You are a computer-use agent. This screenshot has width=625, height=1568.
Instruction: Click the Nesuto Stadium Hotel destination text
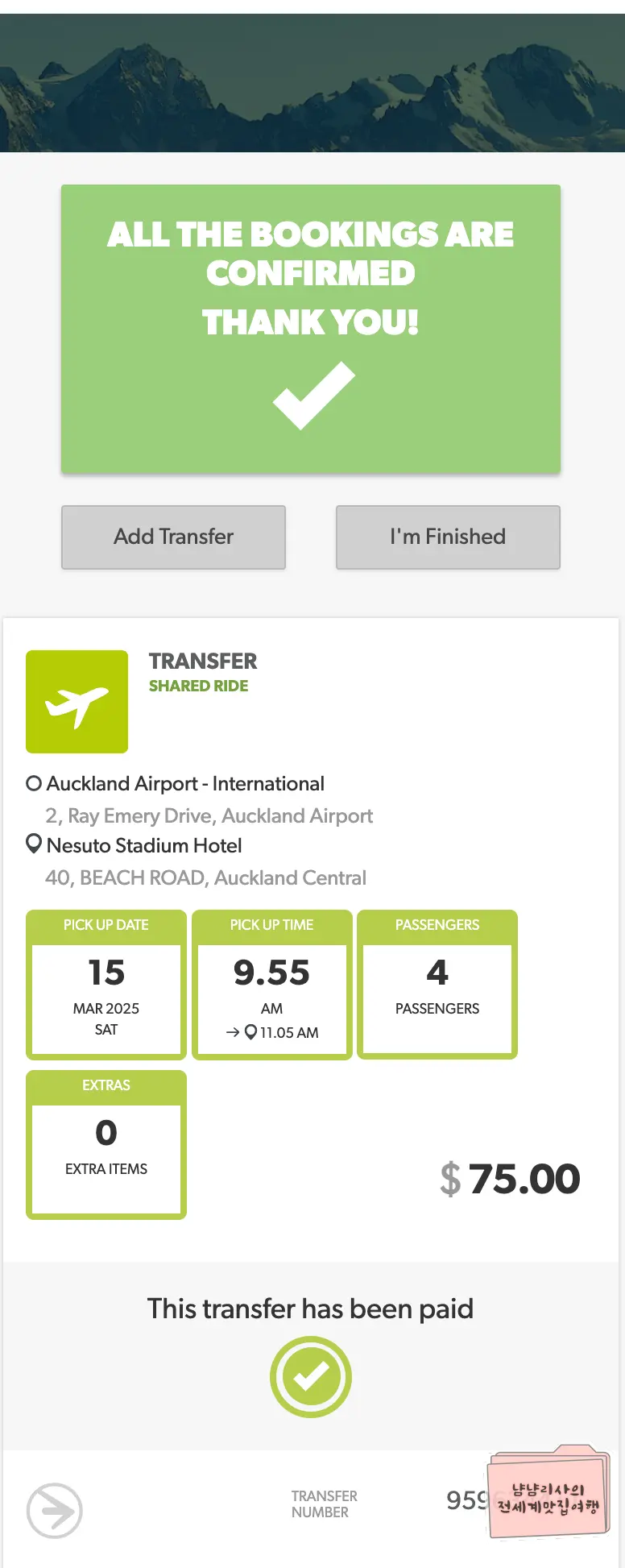click(144, 845)
